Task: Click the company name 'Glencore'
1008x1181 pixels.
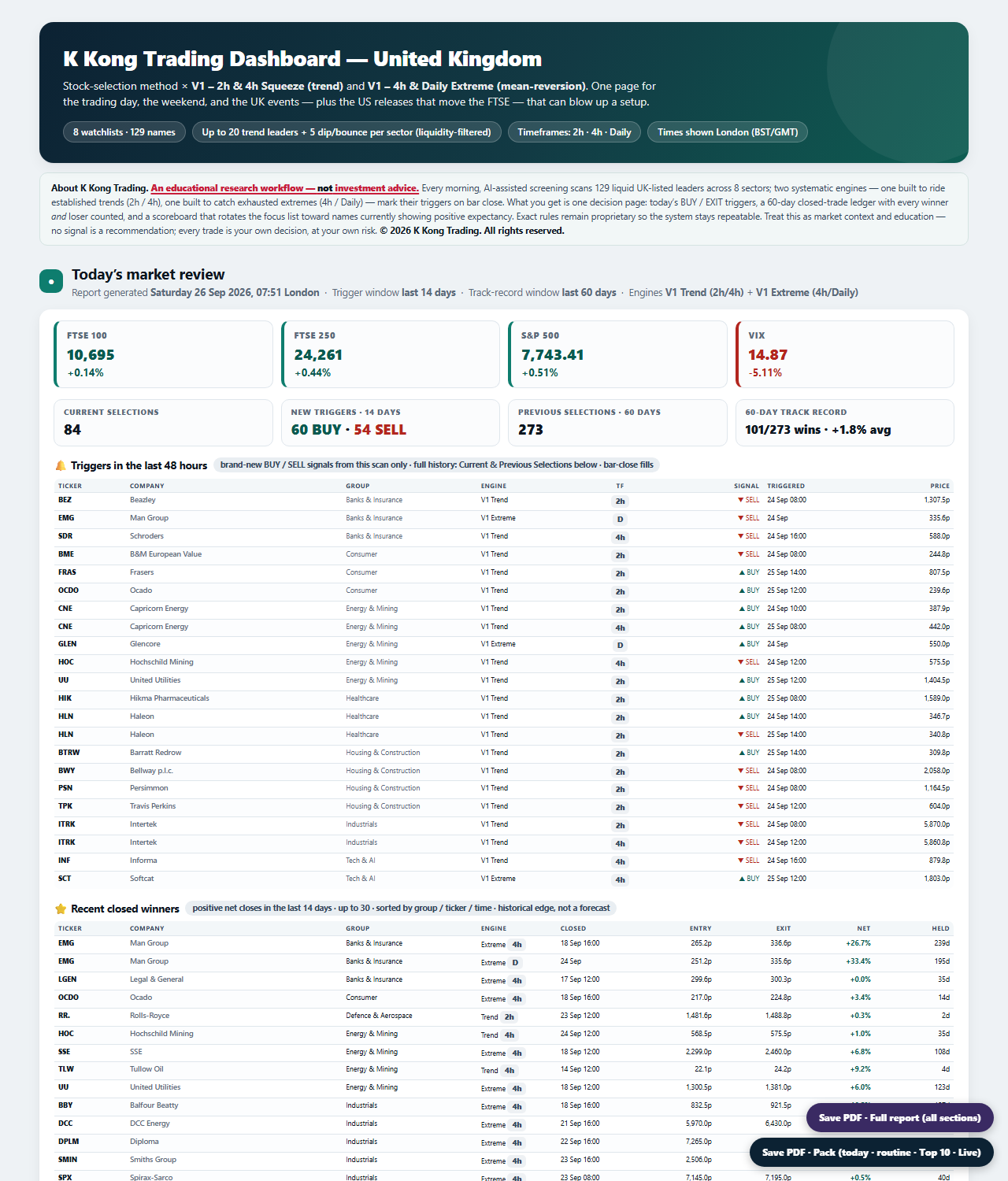Action: pyautogui.click(x=145, y=644)
